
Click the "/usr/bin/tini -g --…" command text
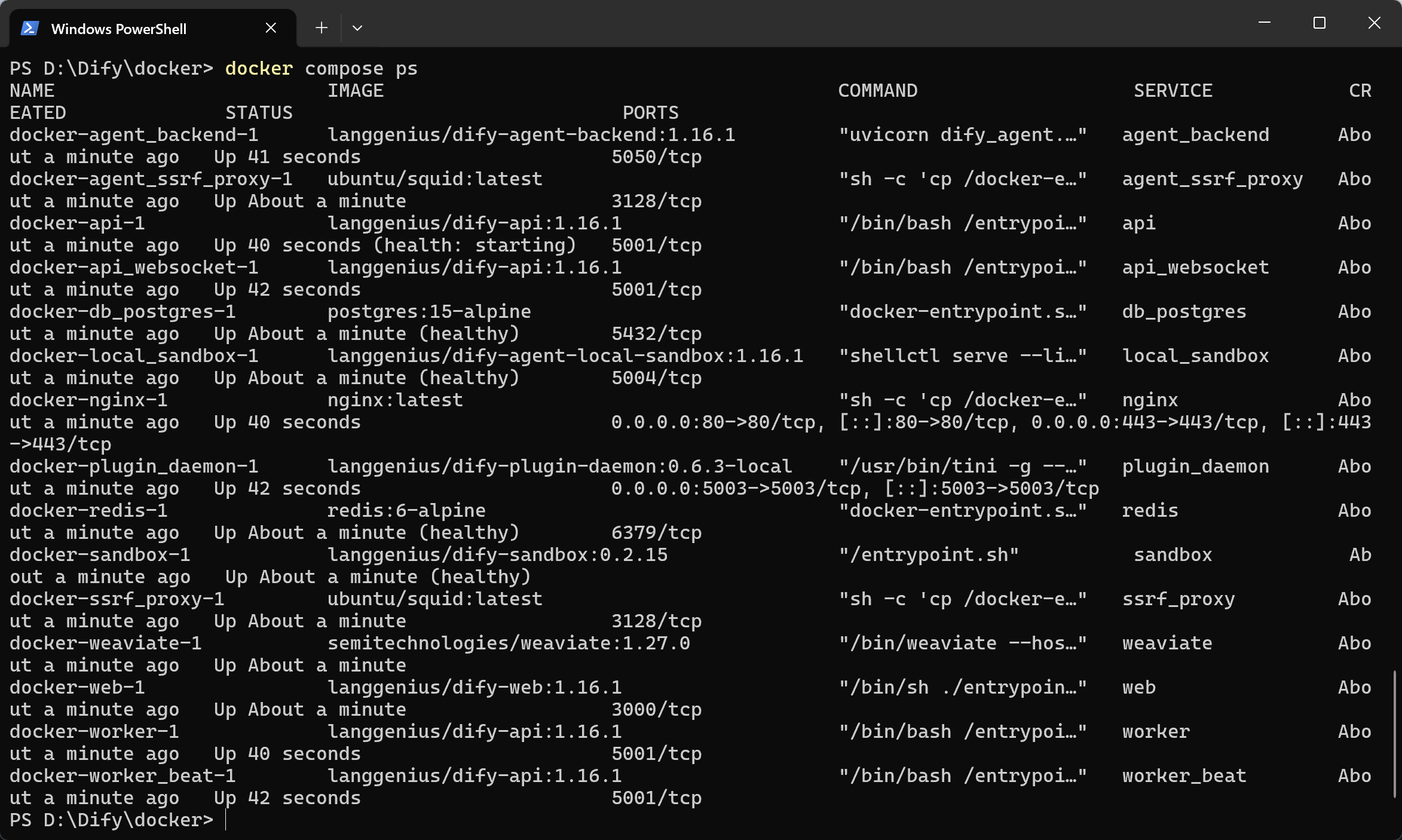963,467
